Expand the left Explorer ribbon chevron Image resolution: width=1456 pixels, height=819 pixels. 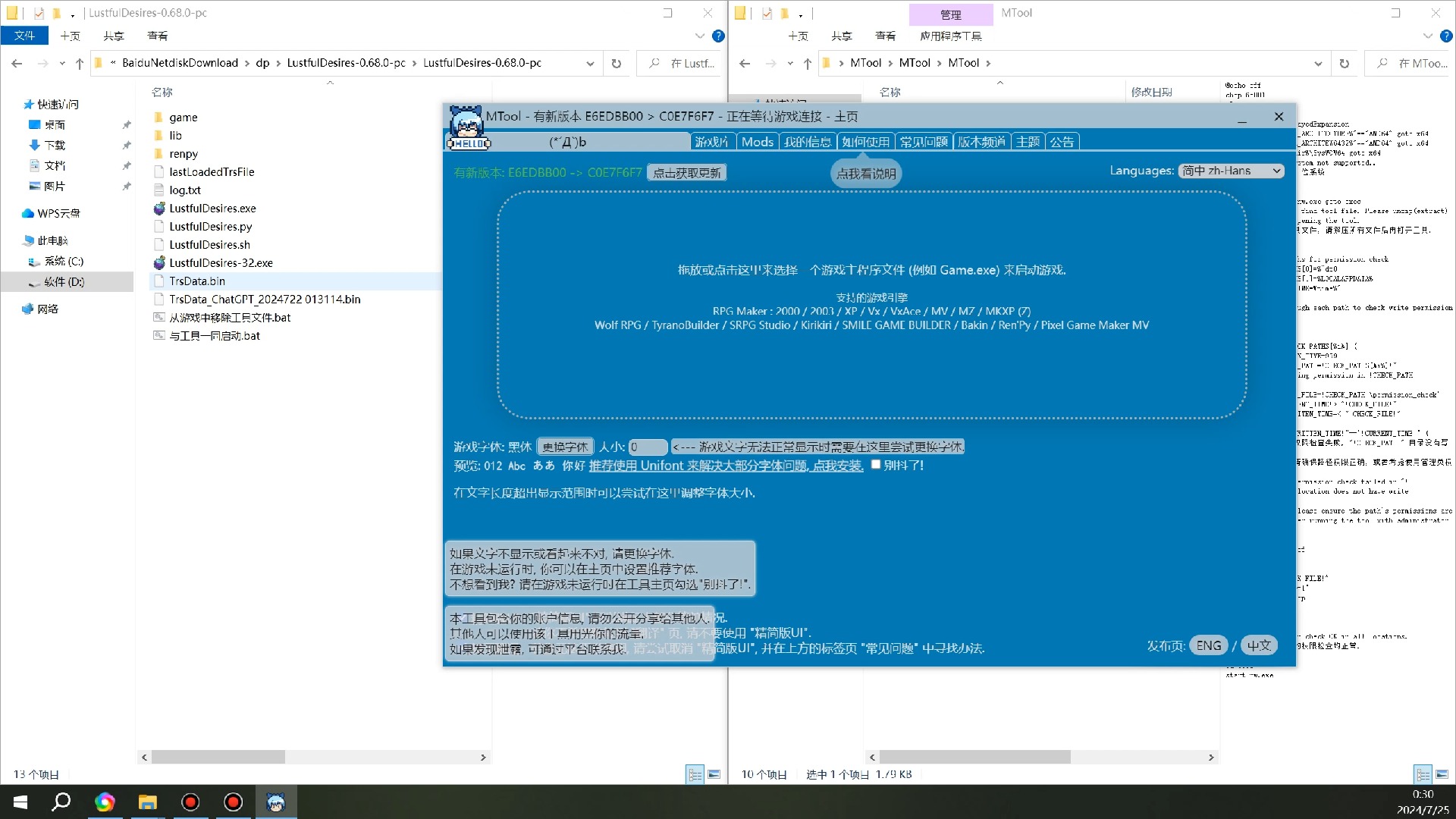coord(699,36)
